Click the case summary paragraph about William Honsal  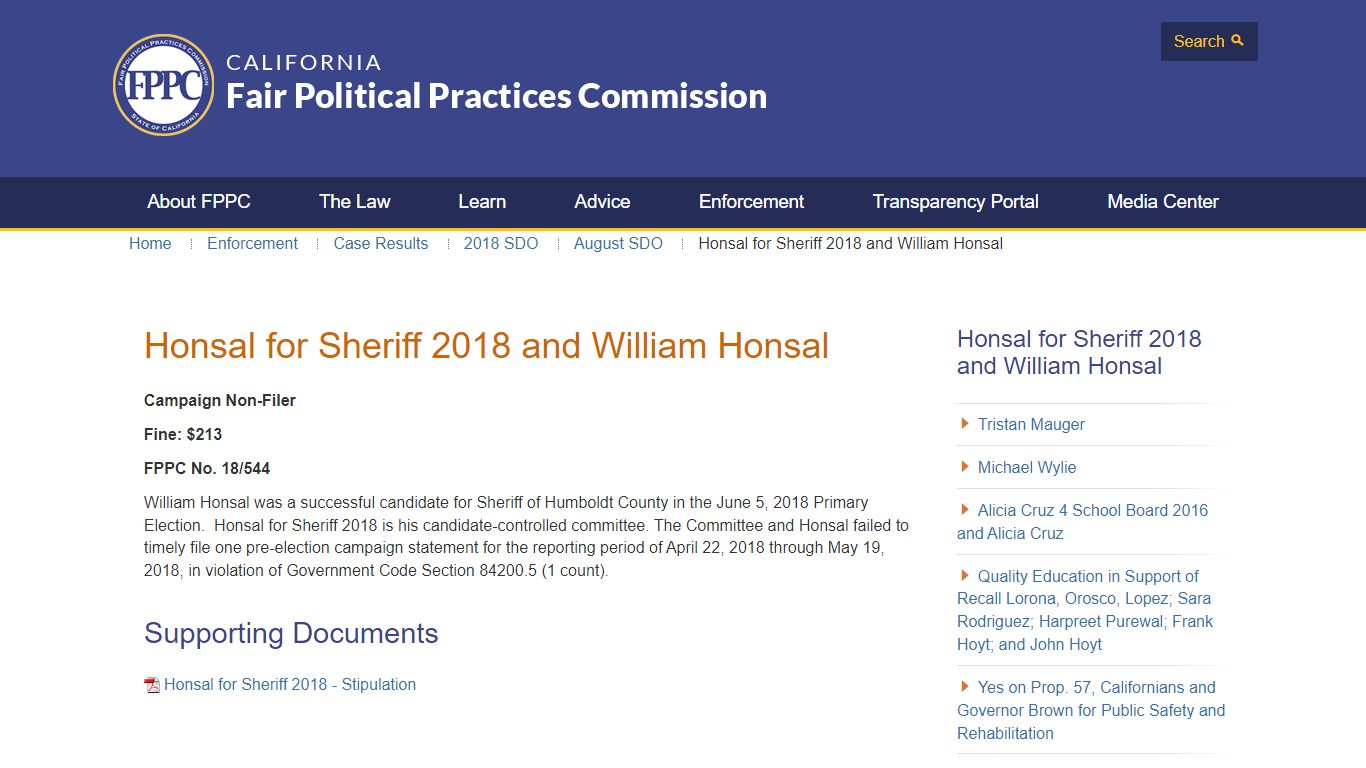coord(527,536)
